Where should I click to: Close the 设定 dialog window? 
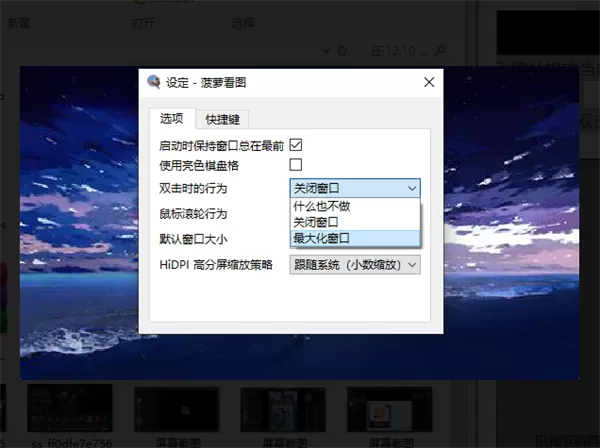429,82
